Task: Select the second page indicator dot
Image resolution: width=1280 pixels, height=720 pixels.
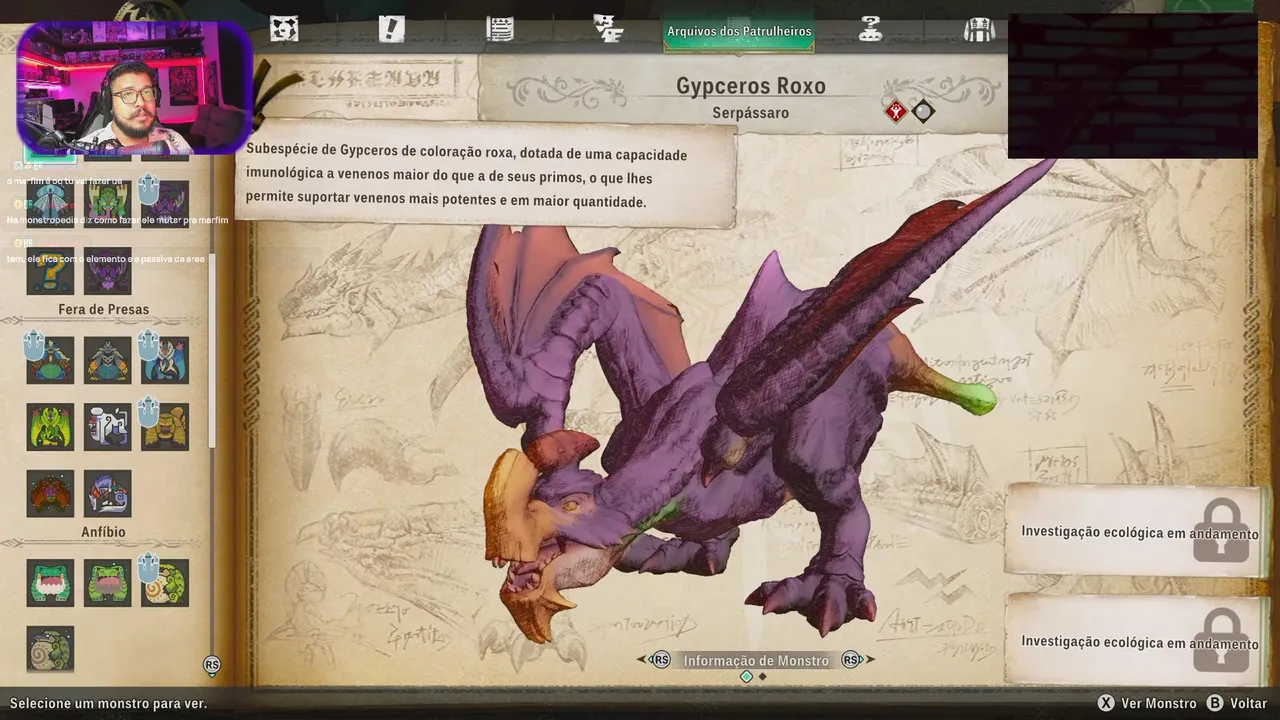Action: [x=763, y=677]
